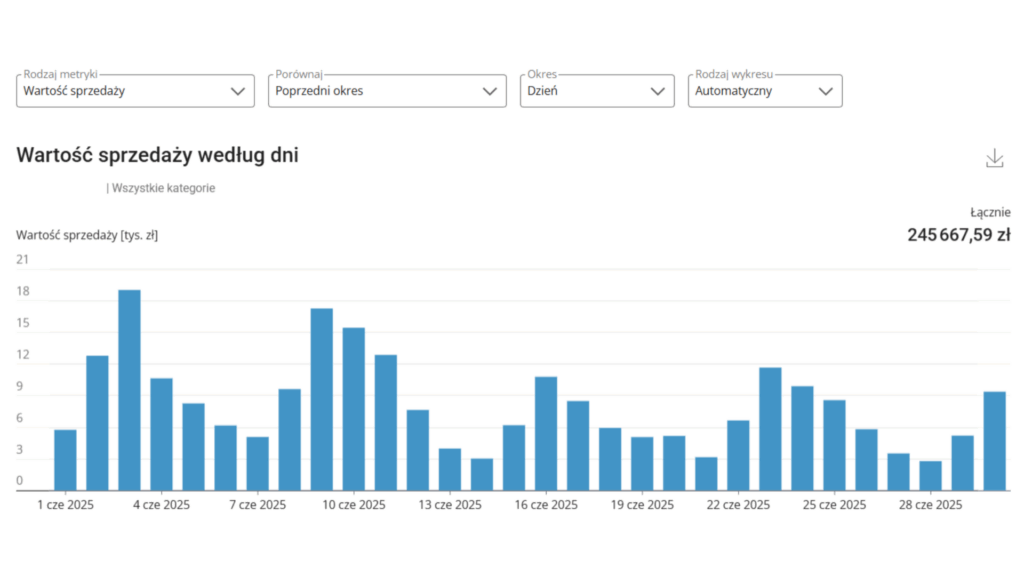Click the bar for 10 cze 2025
Image resolution: width=1024 pixels, height=576 pixels.
[354, 409]
